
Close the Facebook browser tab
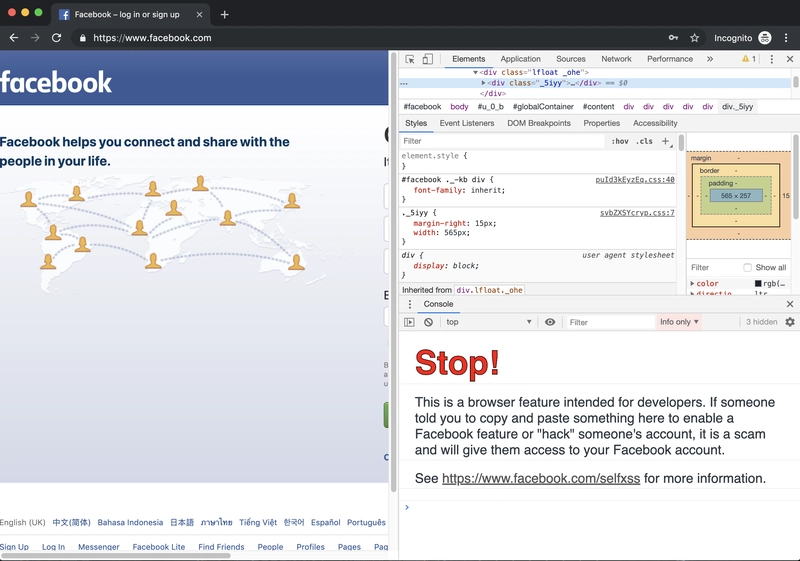coord(199,15)
